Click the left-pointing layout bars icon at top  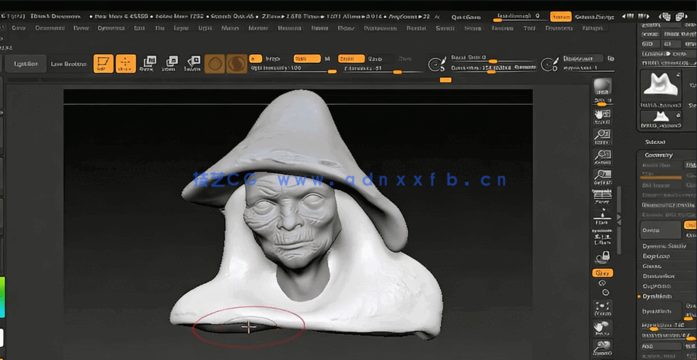pyautogui.click(x=629, y=16)
